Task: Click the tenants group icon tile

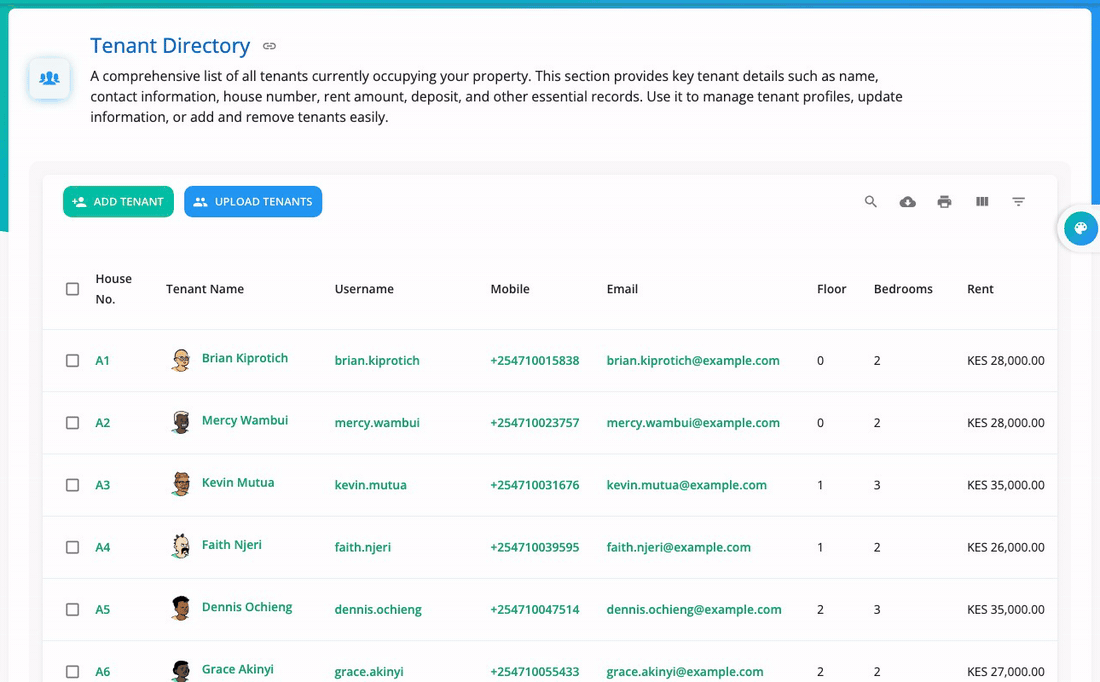Action: 49,78
